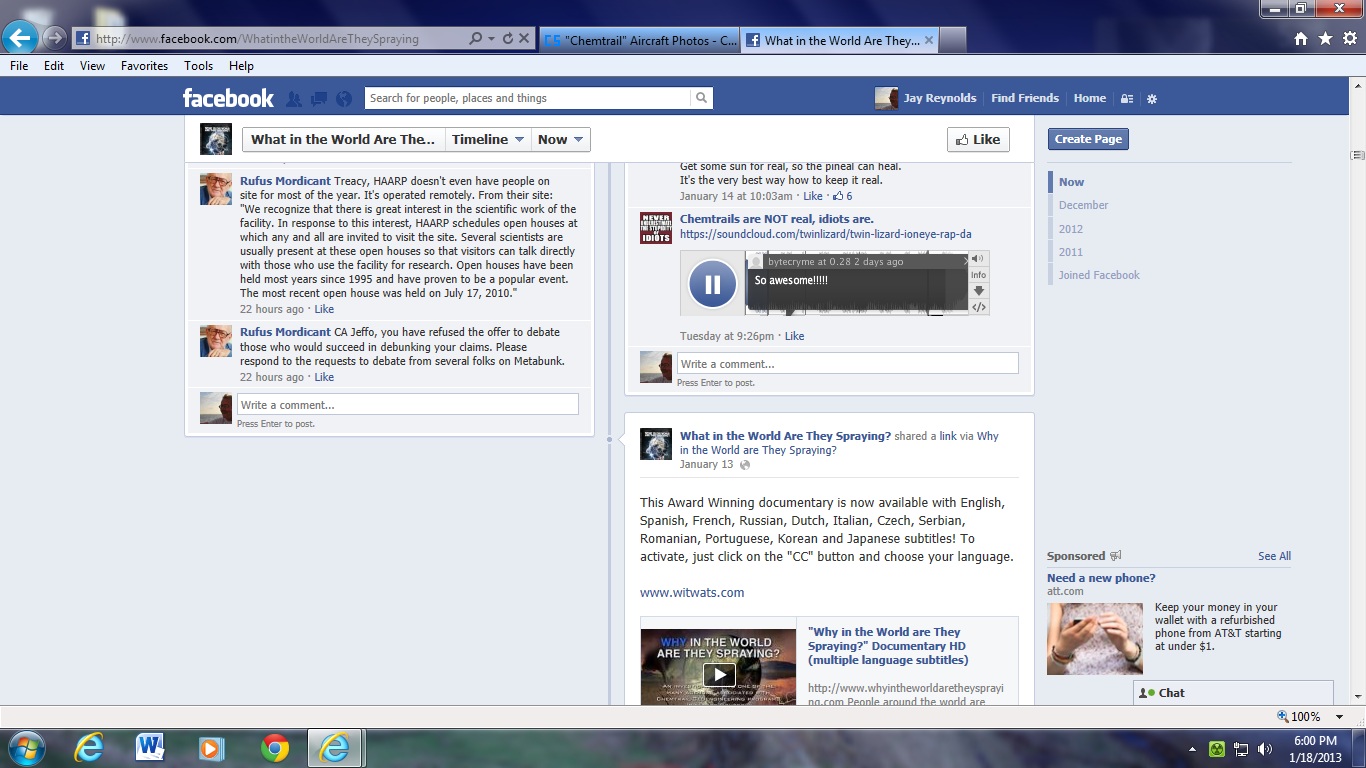Click the Facebook logo
Viewport: 1366px width, 768px height.
(x=228, y=98)
